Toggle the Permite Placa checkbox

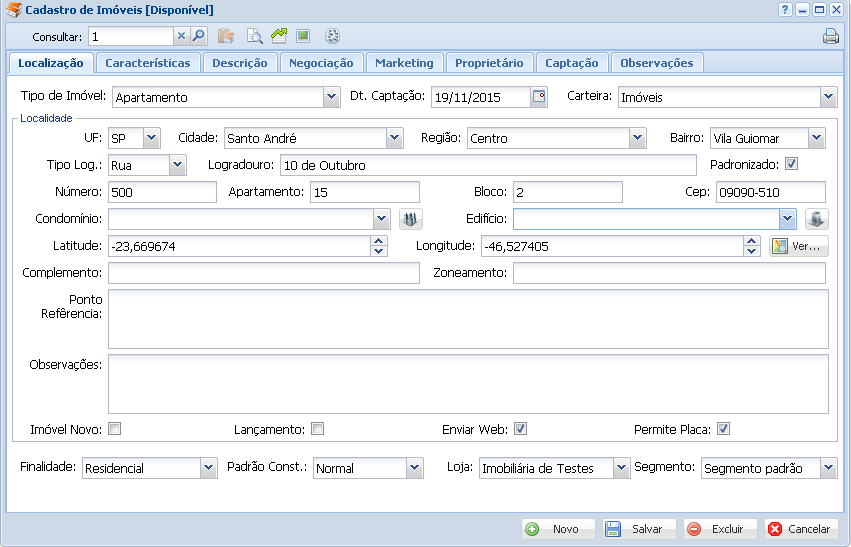(723, 429)
